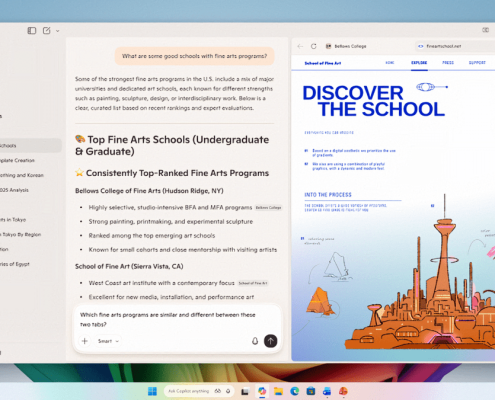Image resolution: width=495 pixels, height=400 pixels.
Task: Click 'Known for small cohorts' bullet text
Action: click(x=183, y=250)
